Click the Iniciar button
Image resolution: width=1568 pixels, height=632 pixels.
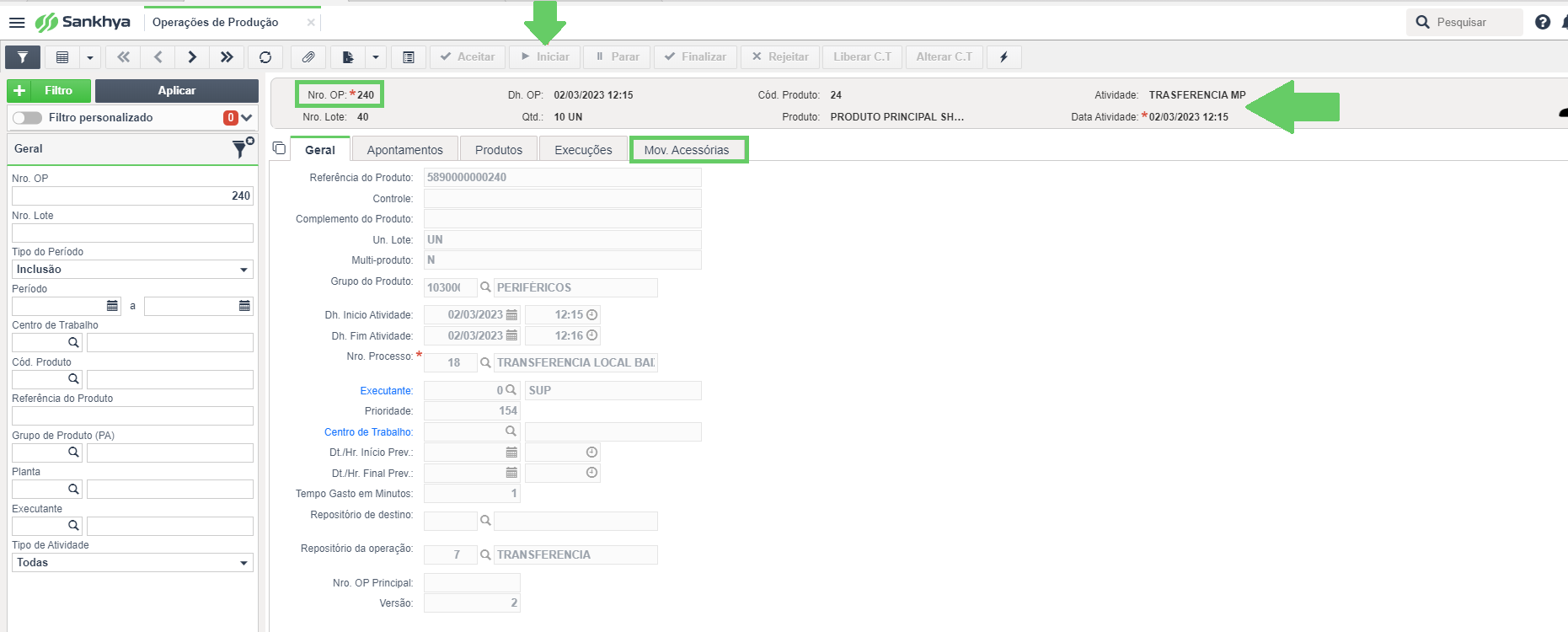click(544, 57)
